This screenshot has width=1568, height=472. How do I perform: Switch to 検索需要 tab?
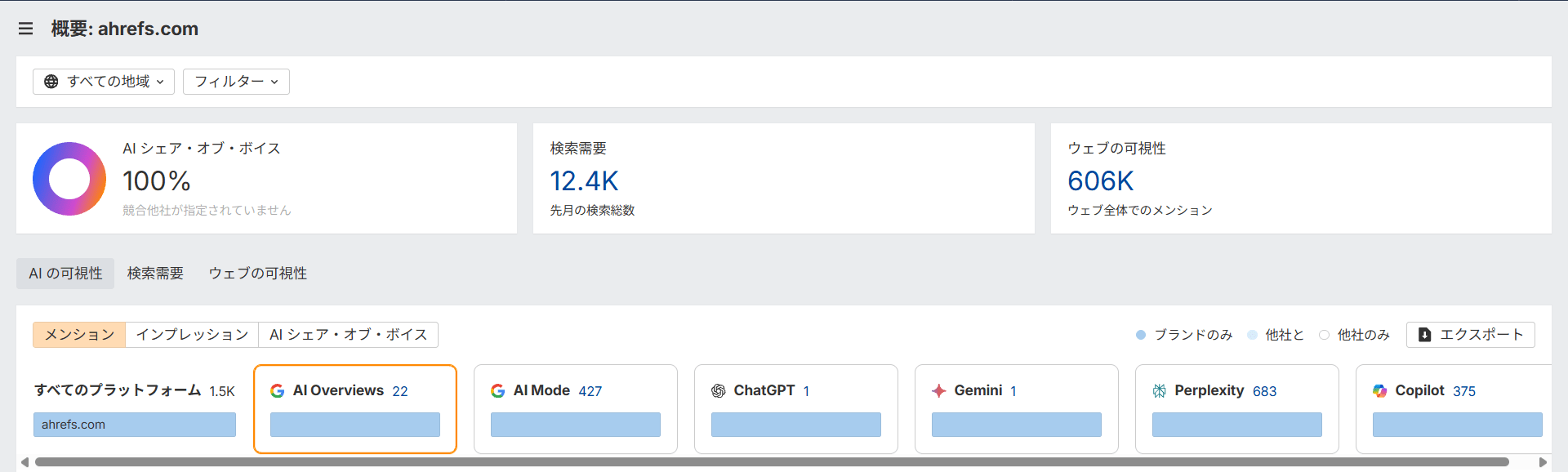click(x=155, y=274)
